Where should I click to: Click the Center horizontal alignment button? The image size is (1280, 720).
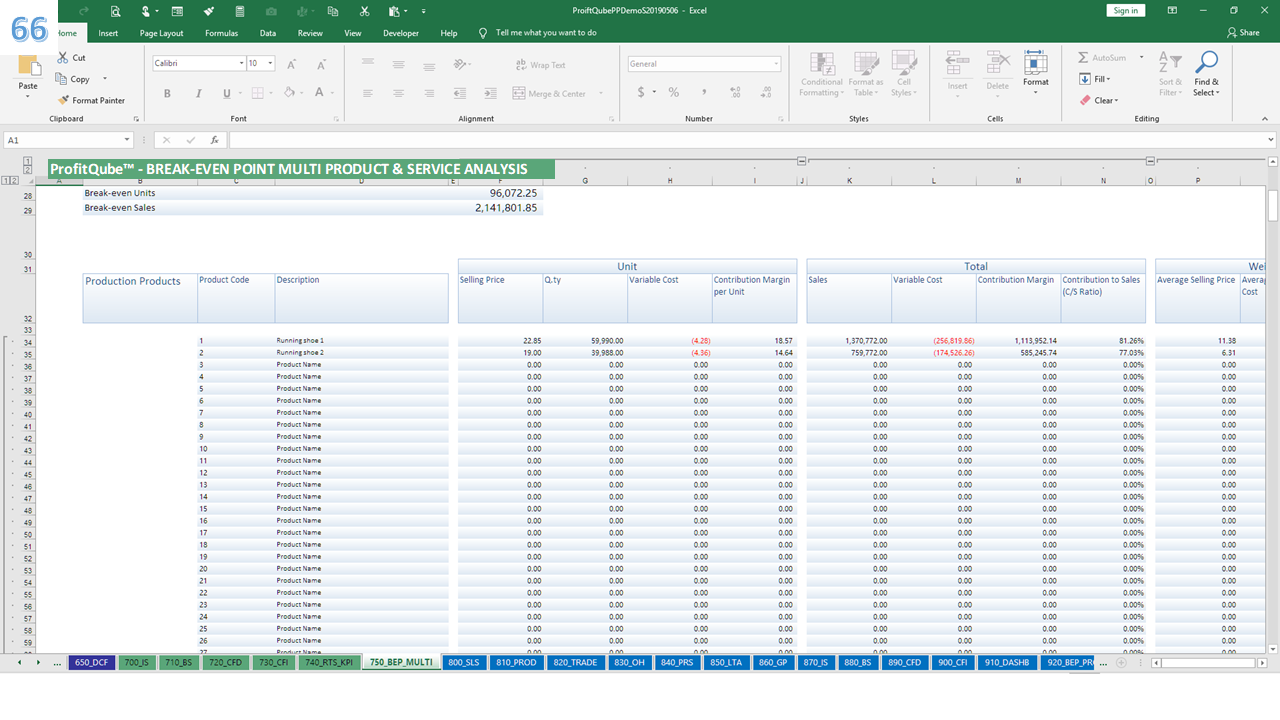coord(398,93)
